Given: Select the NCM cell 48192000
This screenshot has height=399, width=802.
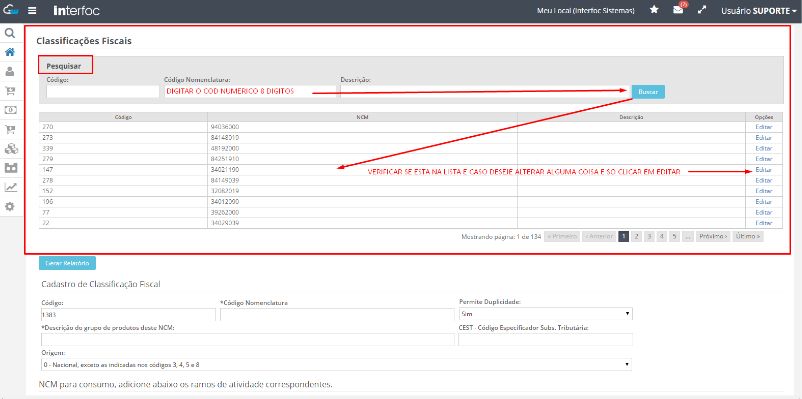Looking at the screenshot, I should click(362, 148).
